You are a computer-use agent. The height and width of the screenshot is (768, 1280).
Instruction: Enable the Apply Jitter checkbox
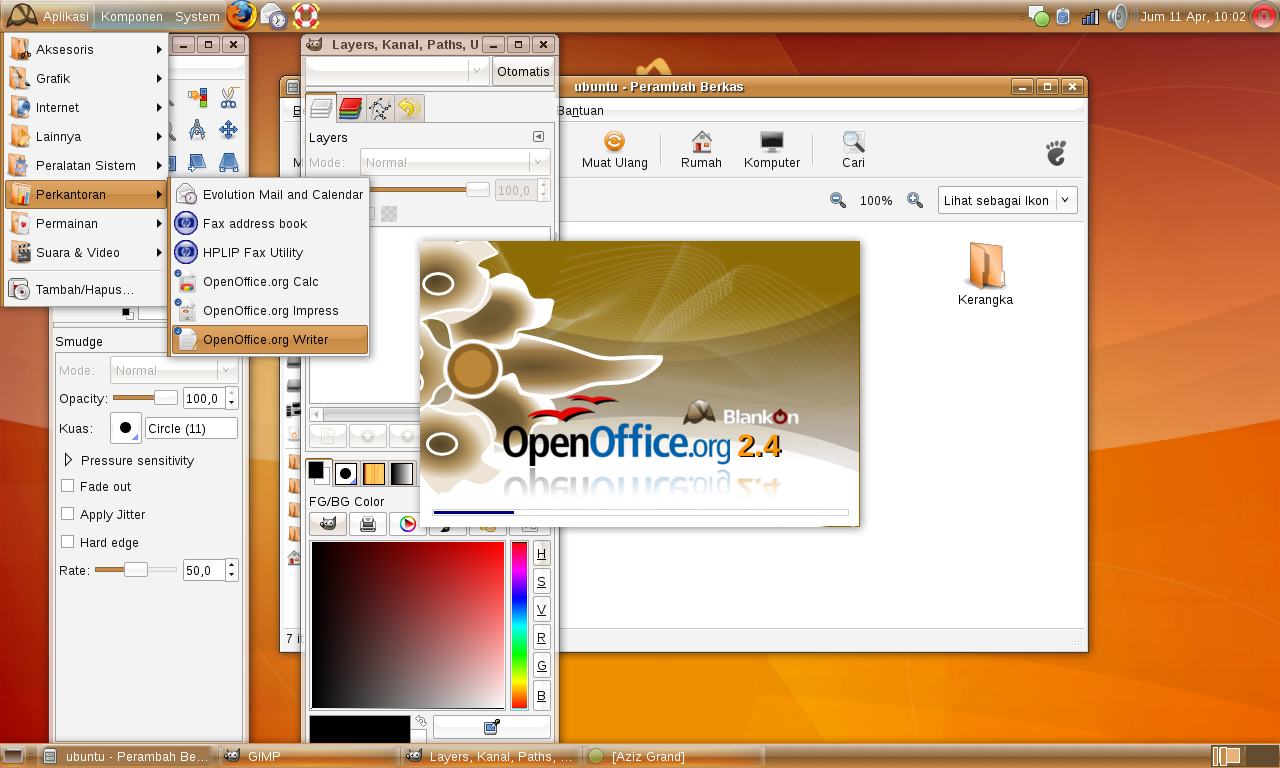[68, 514]
